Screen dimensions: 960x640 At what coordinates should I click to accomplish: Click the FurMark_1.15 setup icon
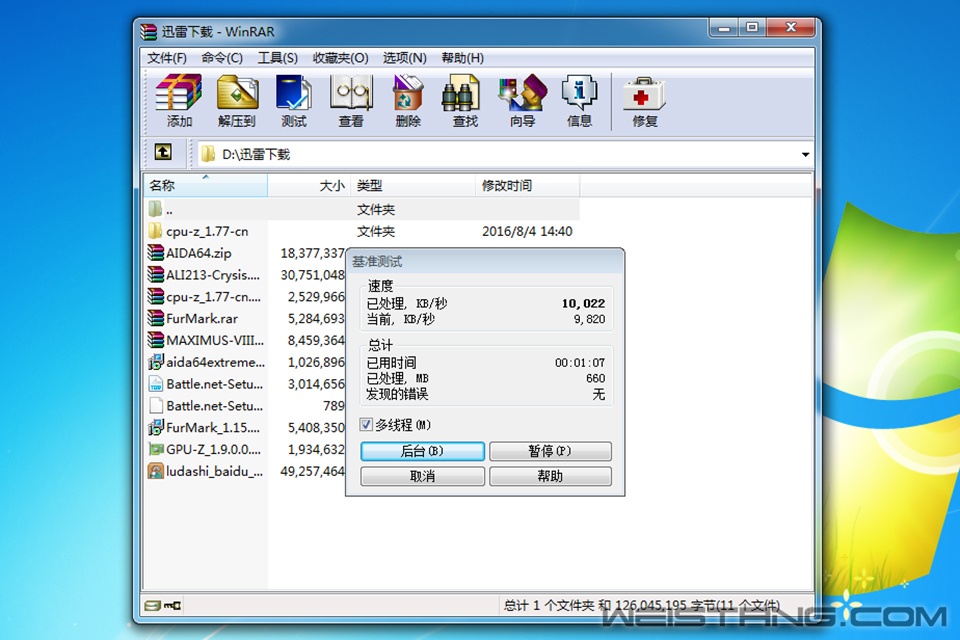[156, 427]
